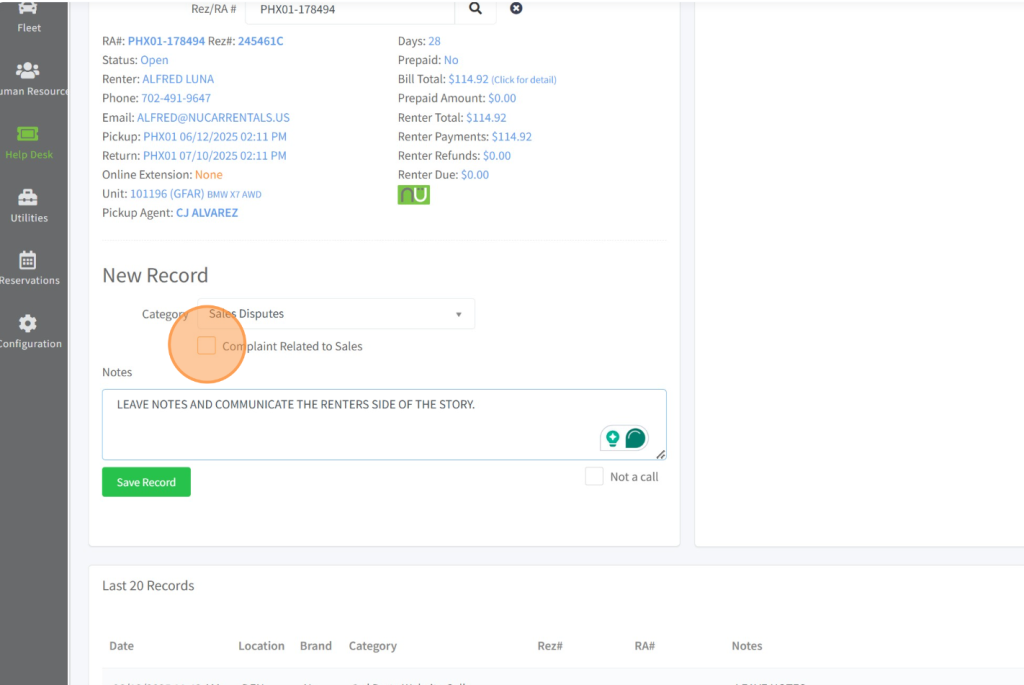Click the magnifier search icon beside Rez/RA field
The height and width of the screenshot is (685, 1024).
(475, 9)
